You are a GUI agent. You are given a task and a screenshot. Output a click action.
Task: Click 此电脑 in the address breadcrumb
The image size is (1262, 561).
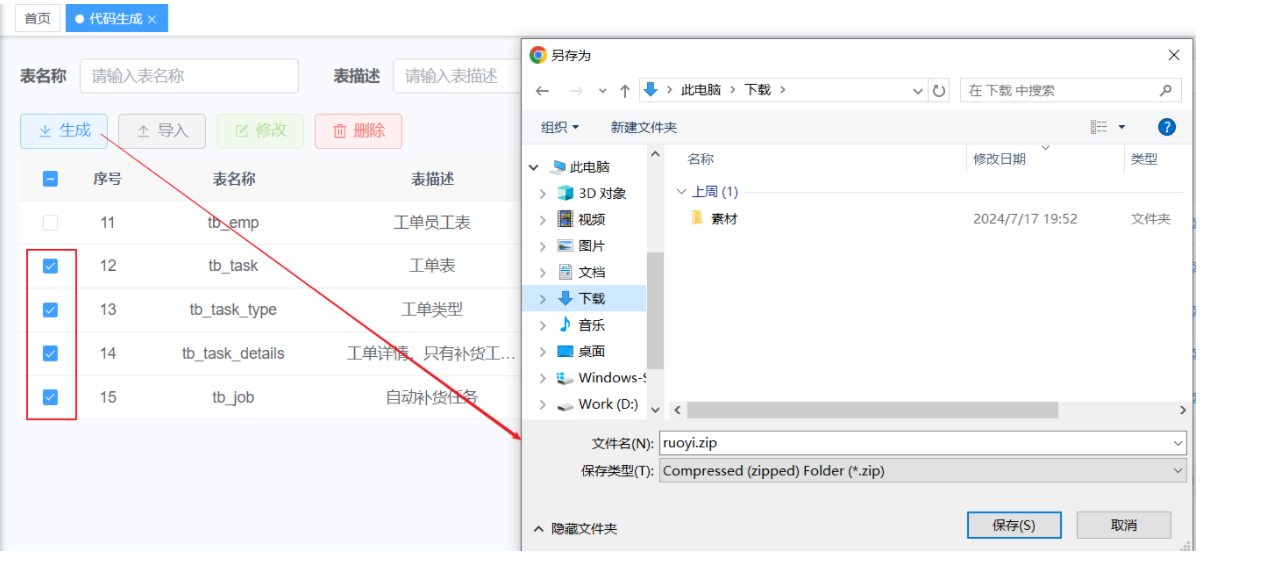click(701, 90)
